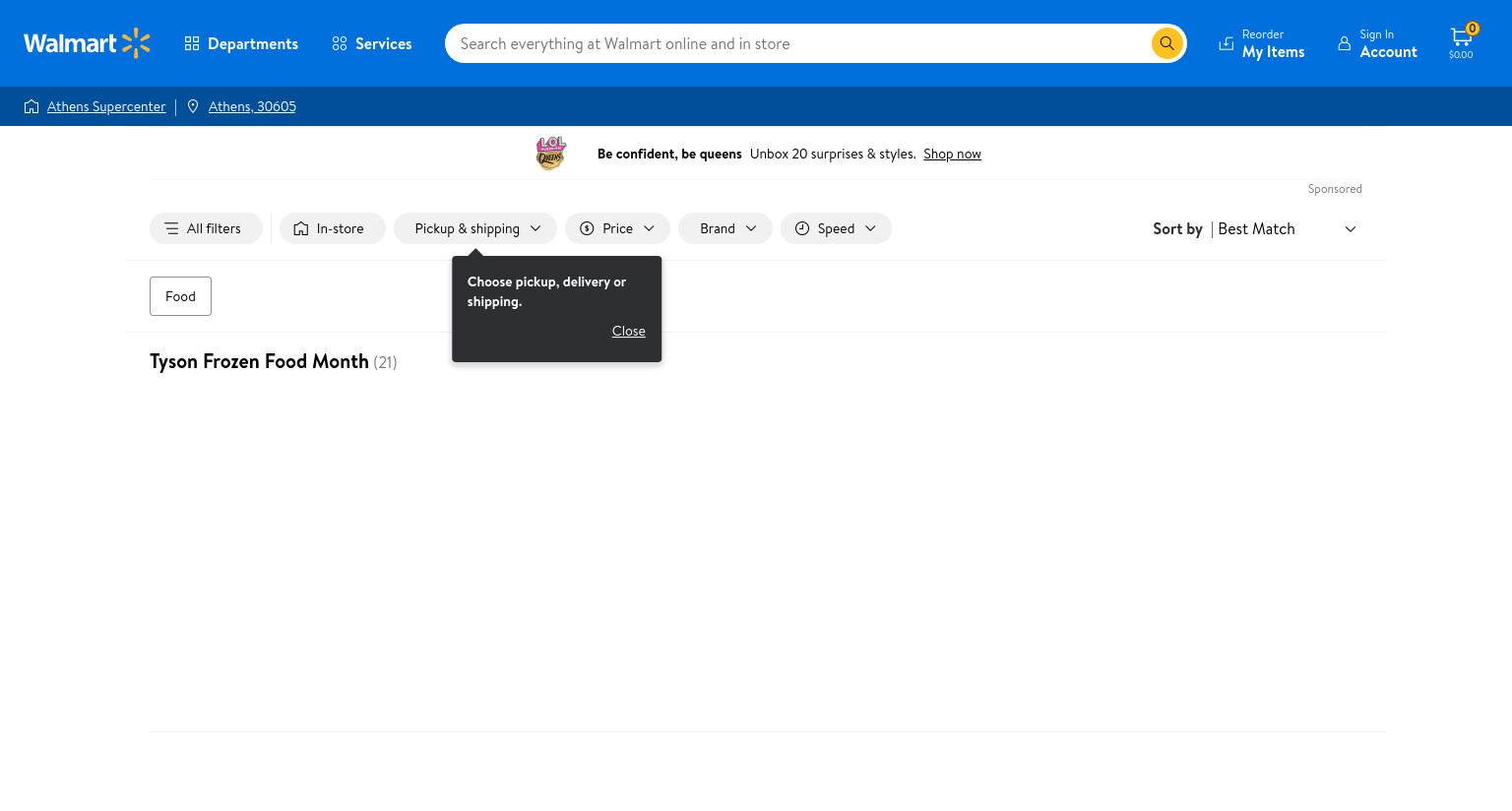Click the $0.00 cart total
This screenshot has width=1512, height=811.
(1461, 55)
